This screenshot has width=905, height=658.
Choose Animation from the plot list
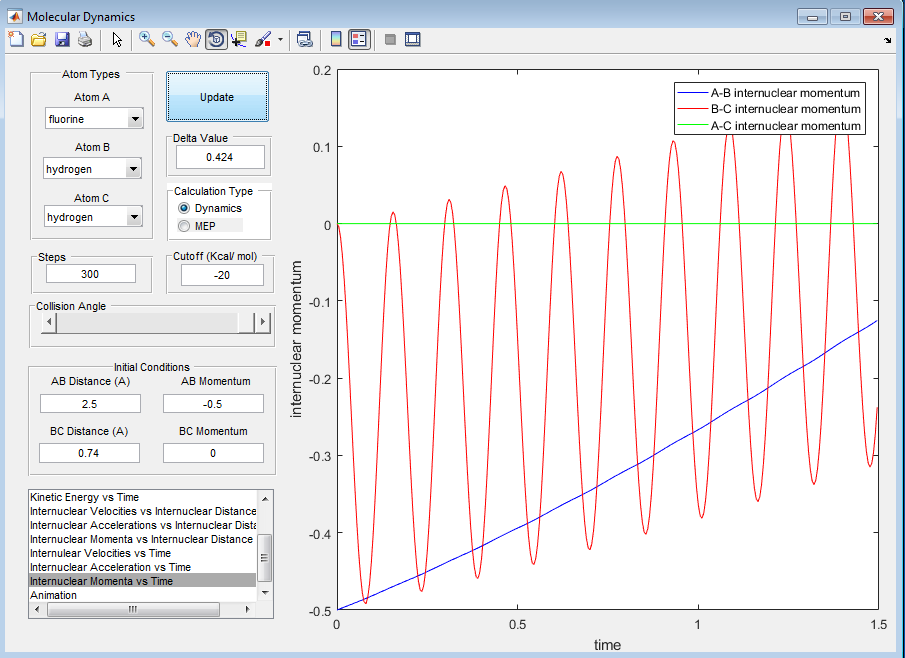[x=54, y=595]
